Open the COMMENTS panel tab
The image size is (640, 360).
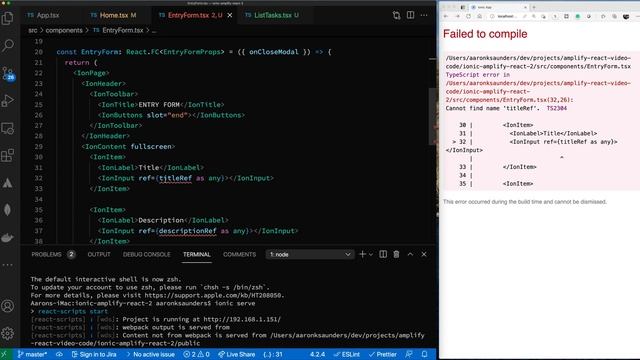pyautogui.click(x=239, y=254)
